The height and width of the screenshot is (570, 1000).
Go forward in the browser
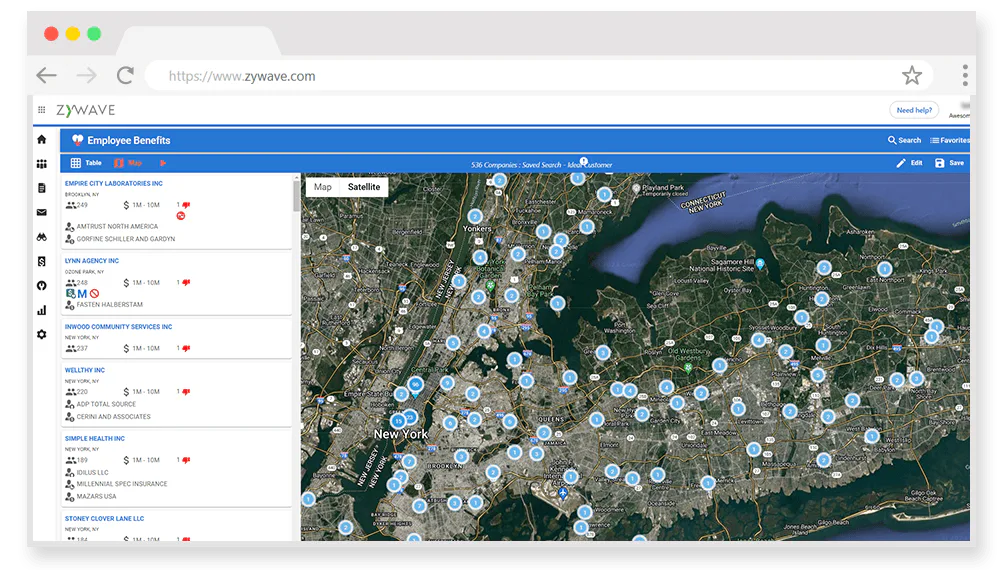coord(86,75)
